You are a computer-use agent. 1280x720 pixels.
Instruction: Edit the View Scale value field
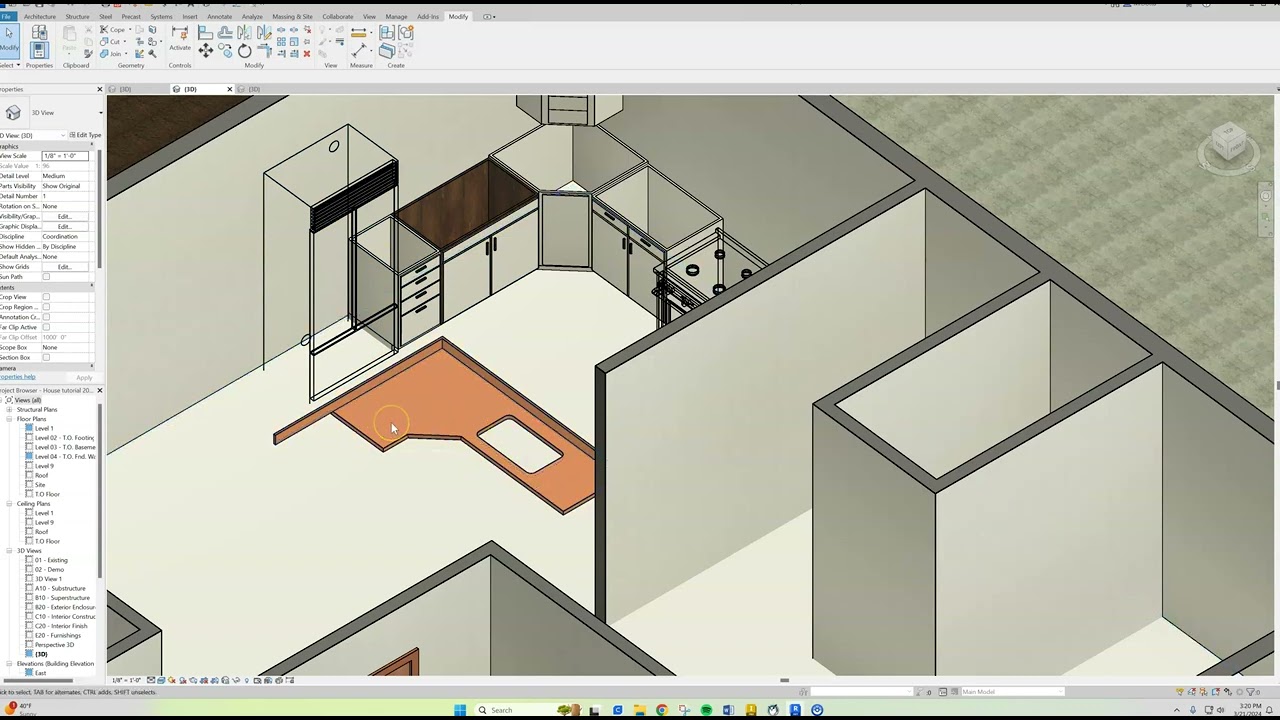65,156
